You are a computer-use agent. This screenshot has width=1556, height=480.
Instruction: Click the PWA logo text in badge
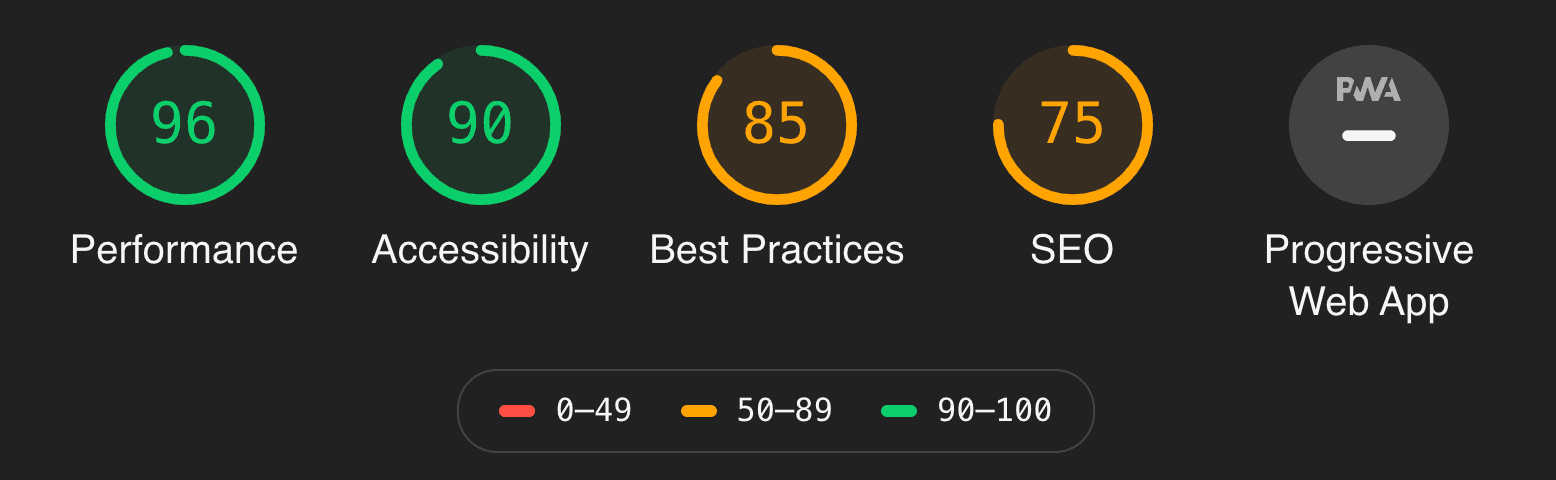[x=1368, y=90]
